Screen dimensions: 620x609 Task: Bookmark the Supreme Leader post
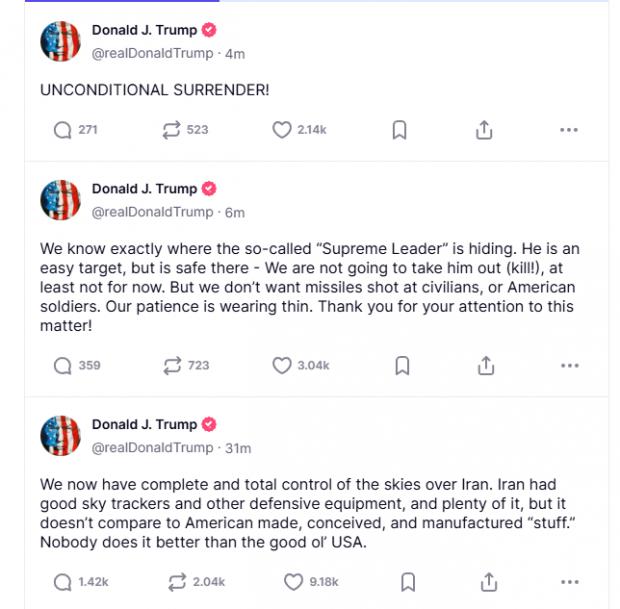click(x=401, y=366)
